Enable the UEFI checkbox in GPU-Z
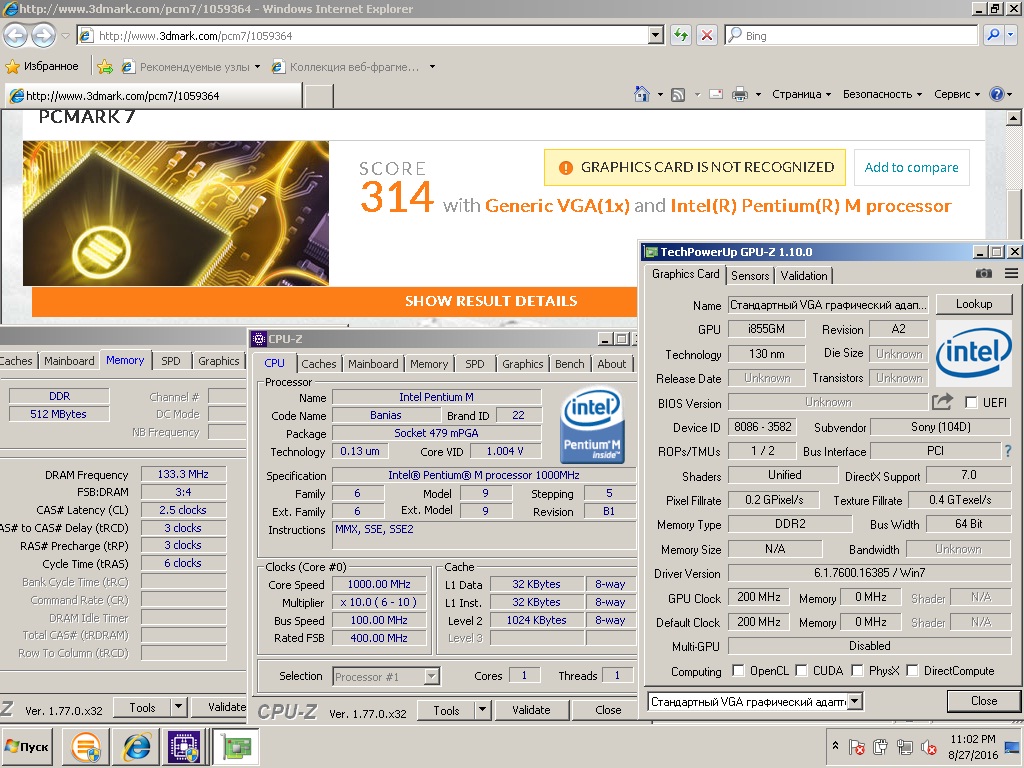The width and height of the screenshot is (1024, 768). click(971, 402)
